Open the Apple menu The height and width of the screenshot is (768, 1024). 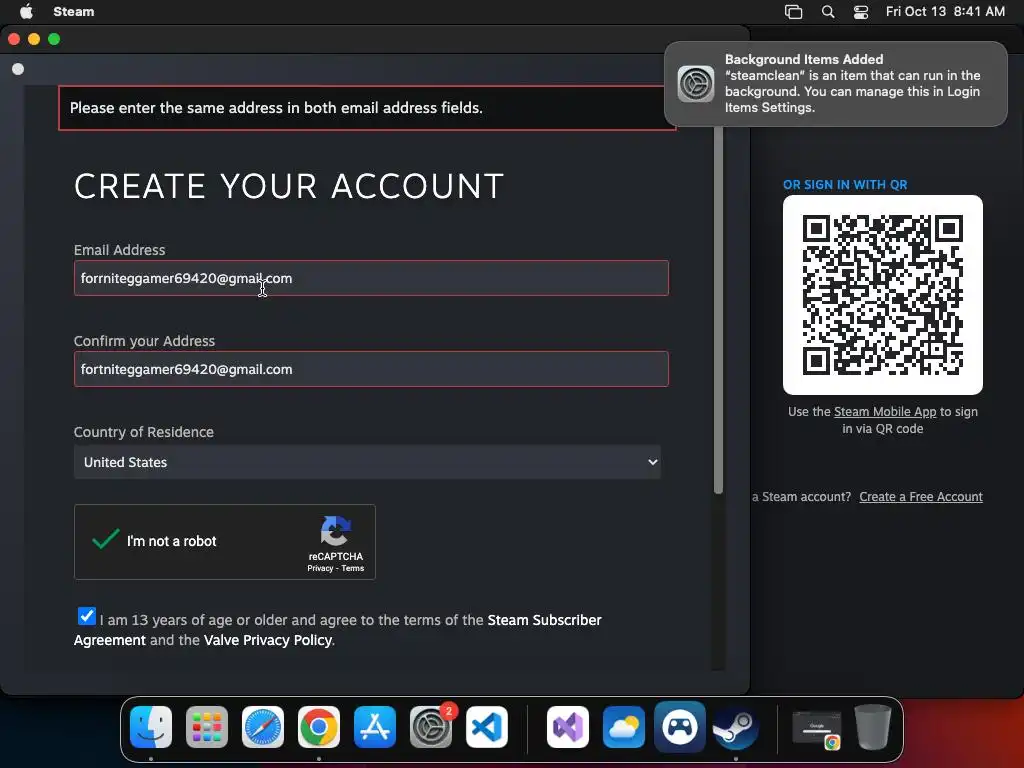click(x=26, y=11)
